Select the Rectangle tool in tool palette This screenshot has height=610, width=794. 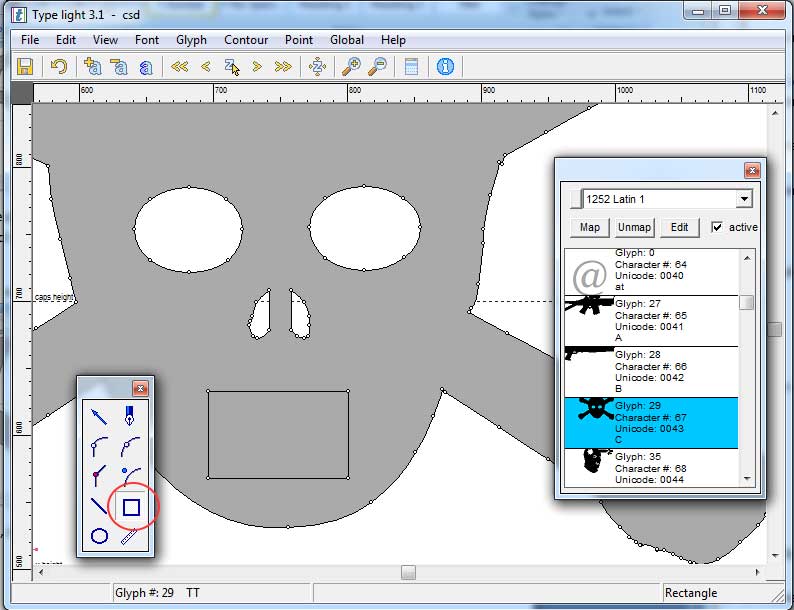click(x=131, y=507)
